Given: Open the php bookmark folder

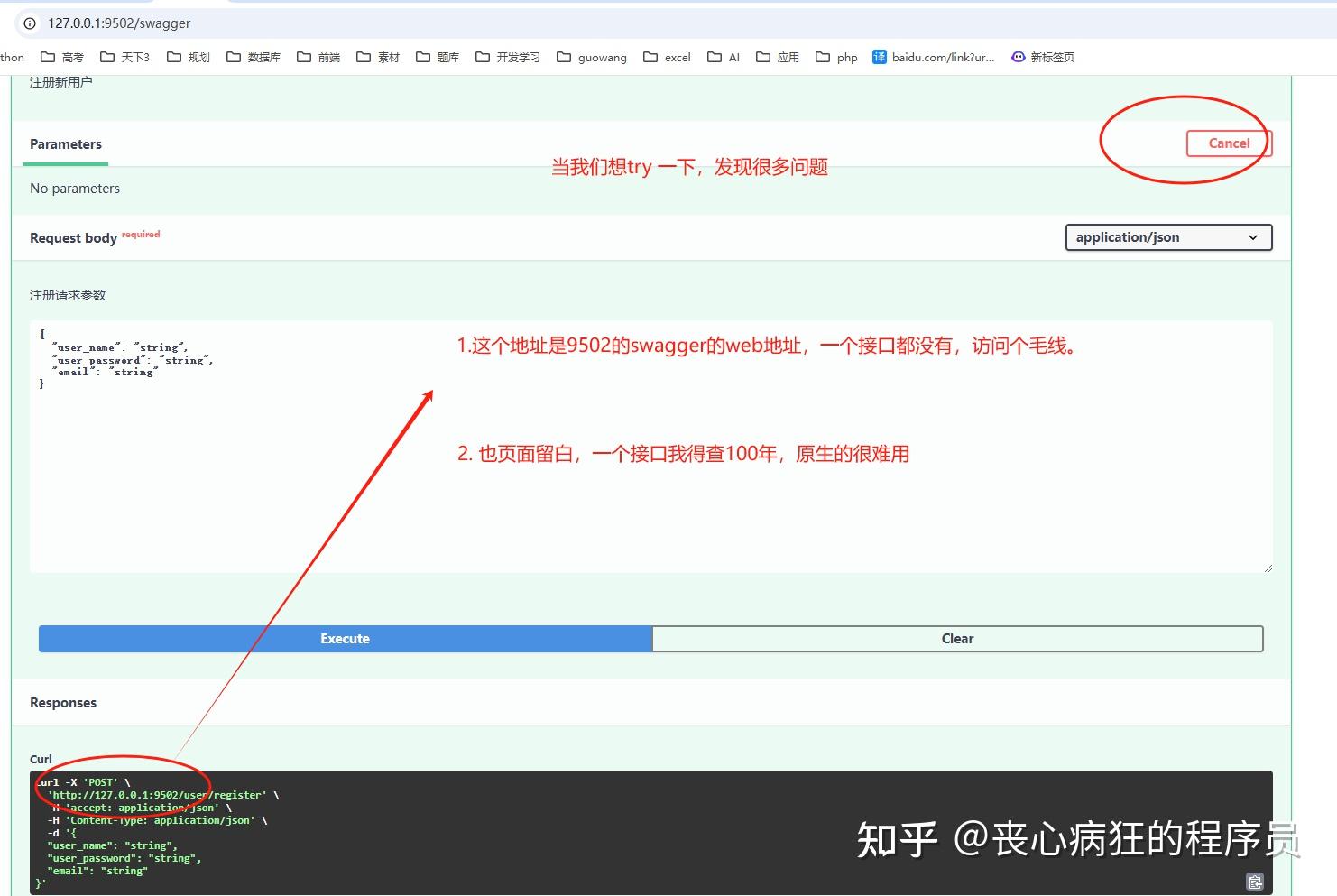Looking at the screenshot, I should pyautogui.click(x=836, y=57).
